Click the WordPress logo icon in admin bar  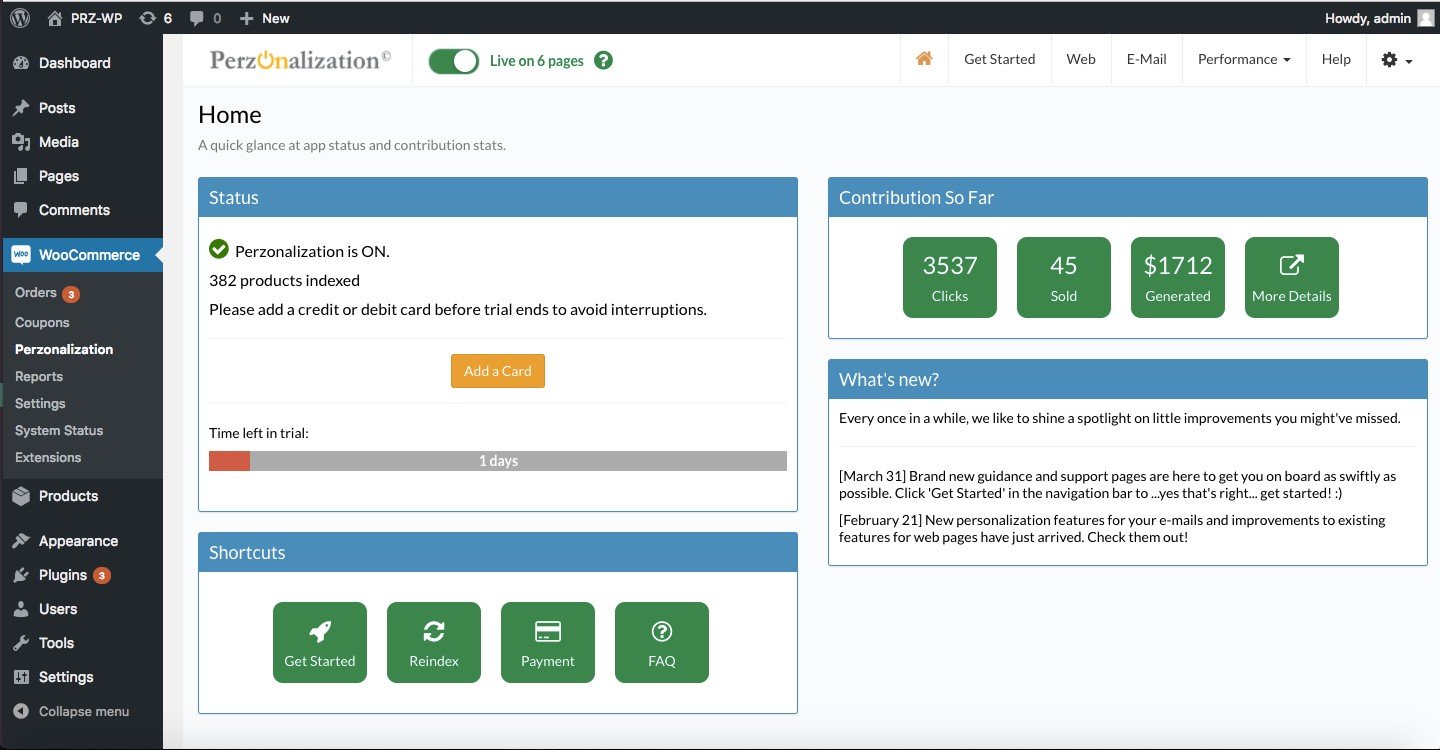point(20,18)
